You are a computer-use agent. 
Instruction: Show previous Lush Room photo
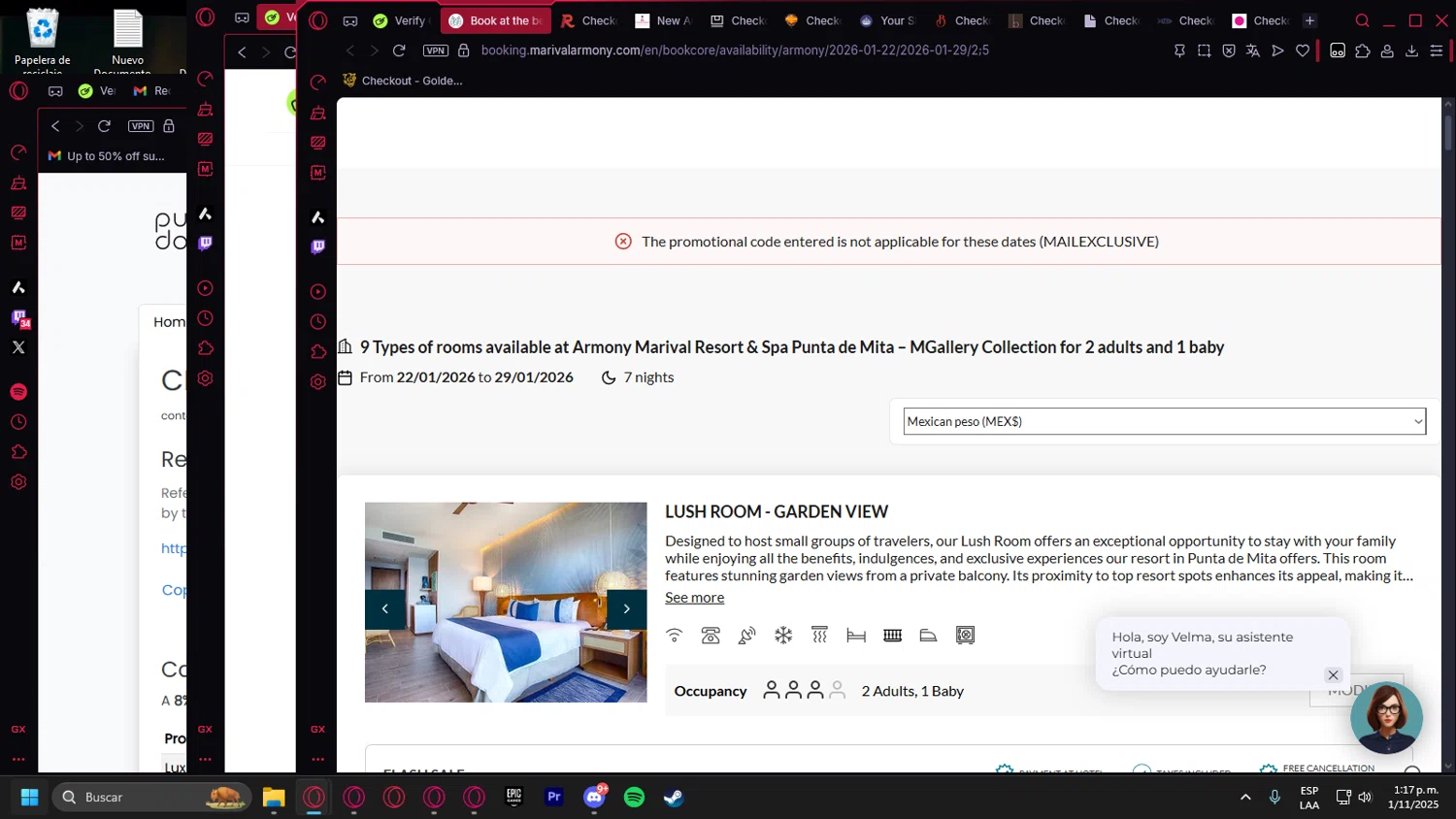point(385,608)
